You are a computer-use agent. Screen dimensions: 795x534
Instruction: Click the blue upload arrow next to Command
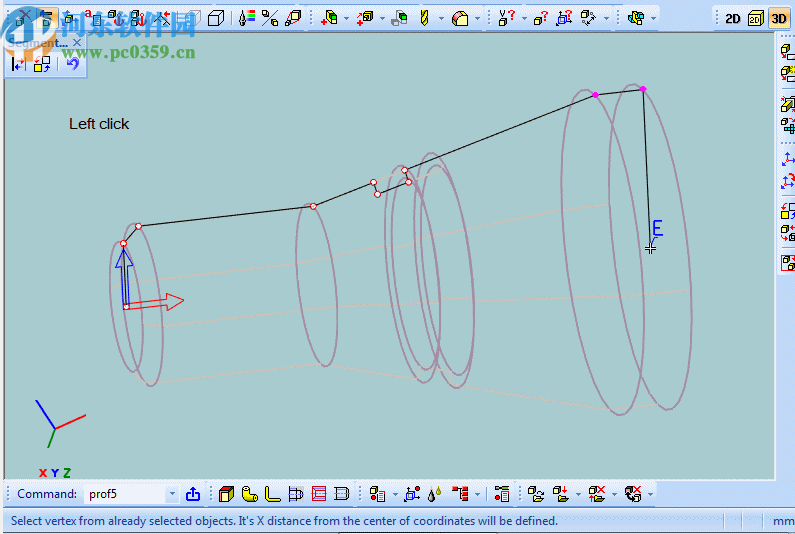tap(193, 494)
